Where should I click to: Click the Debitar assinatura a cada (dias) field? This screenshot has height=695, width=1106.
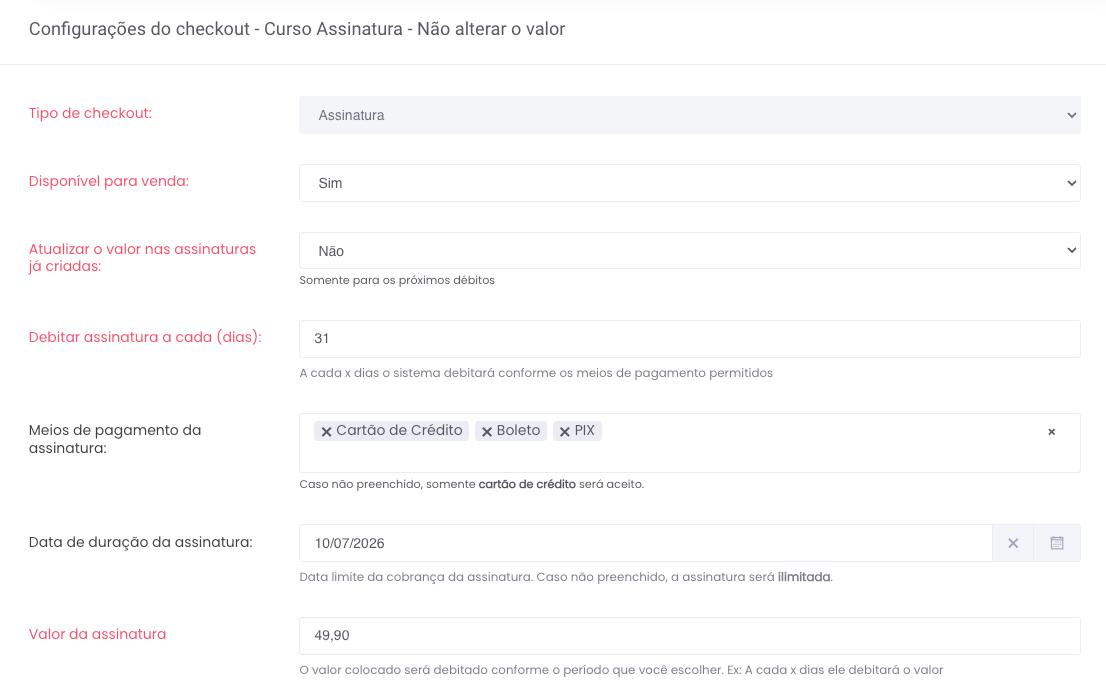(689, 339)
